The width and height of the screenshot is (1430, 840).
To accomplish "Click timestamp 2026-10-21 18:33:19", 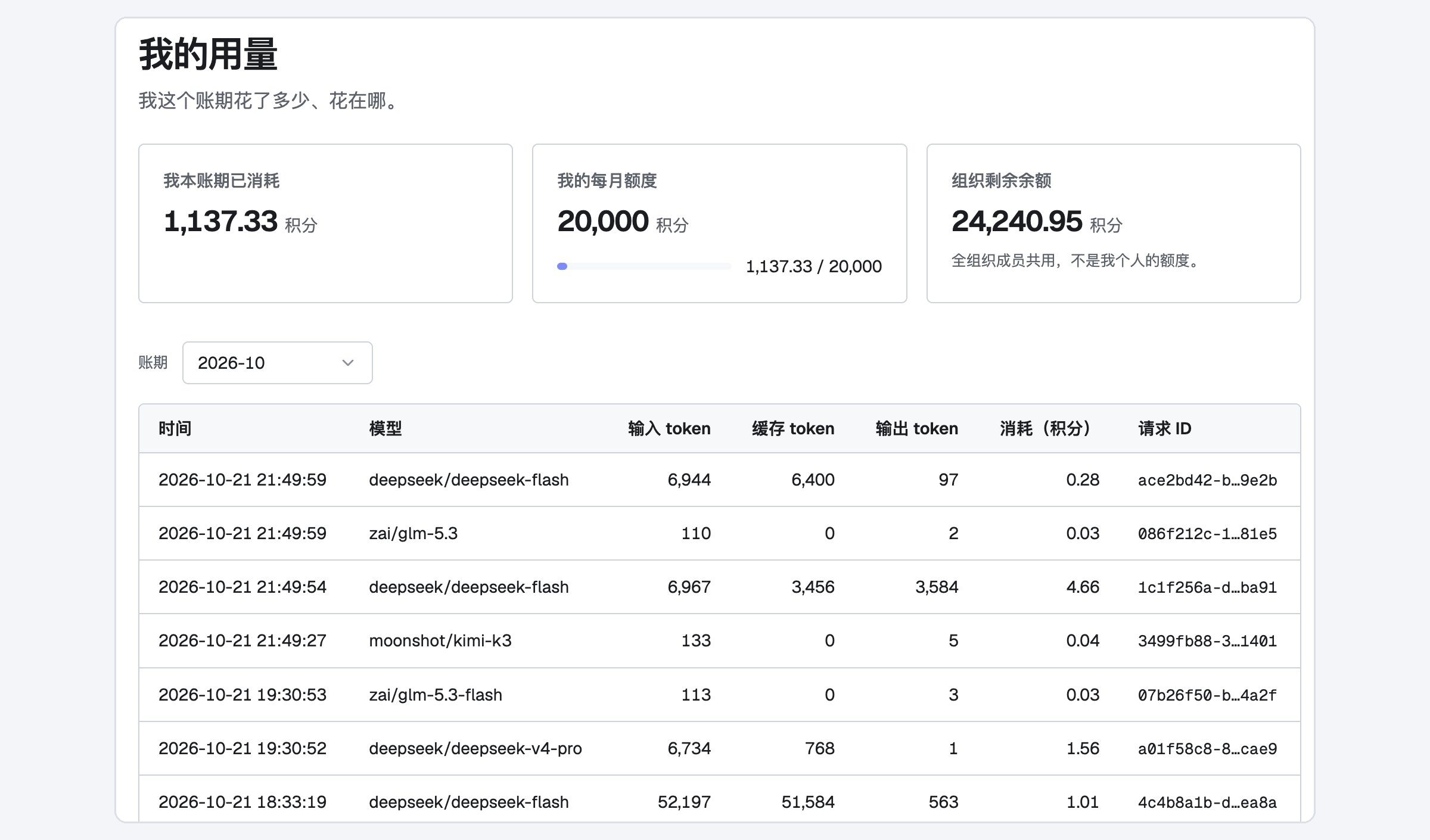I will pos(243,802).
